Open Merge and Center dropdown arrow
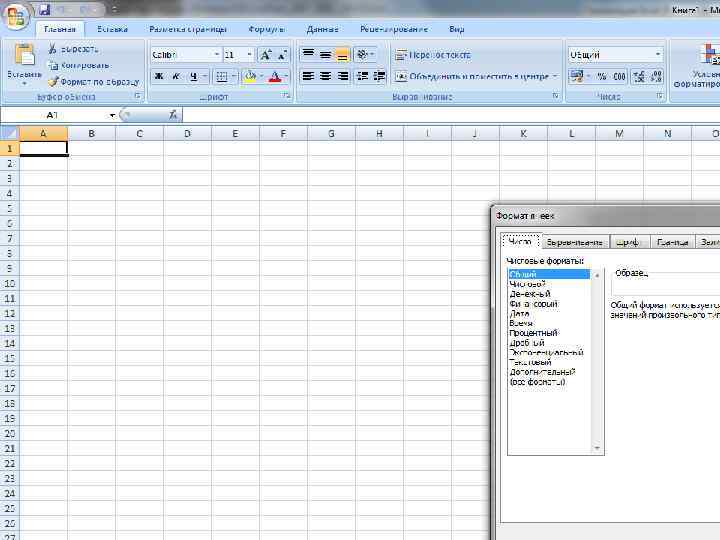Viewport: 720px width, 540px height. (555, 76)
